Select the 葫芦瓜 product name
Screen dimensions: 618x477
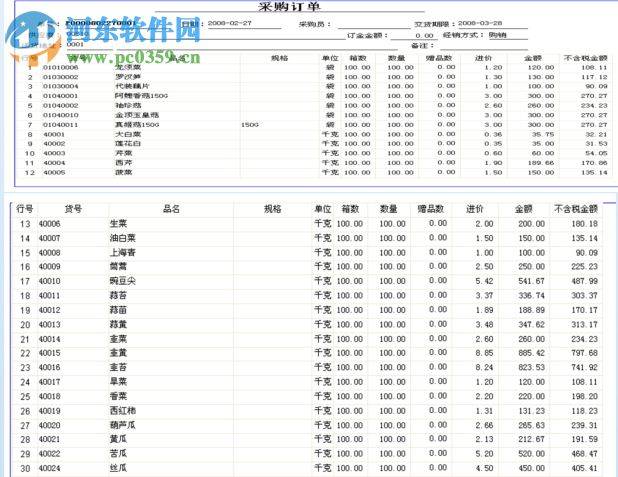tap(123, 425)
